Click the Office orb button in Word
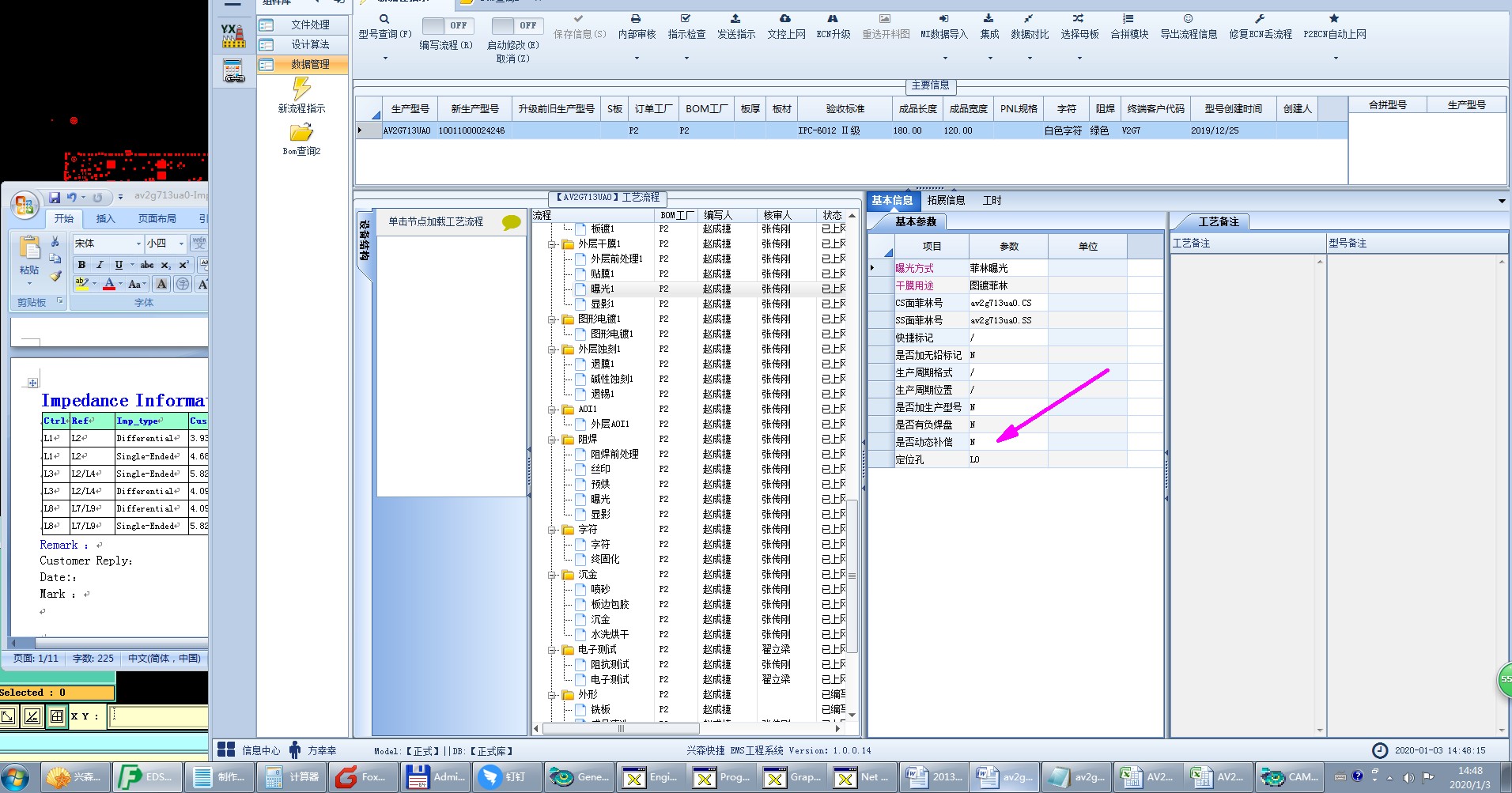Viewport: 1512px width, 793px height. click(25, 206)
